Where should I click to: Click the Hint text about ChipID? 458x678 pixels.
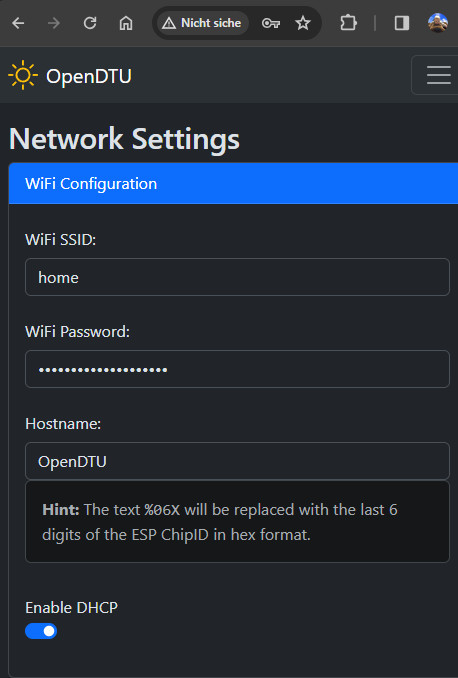tap(220, 522)
